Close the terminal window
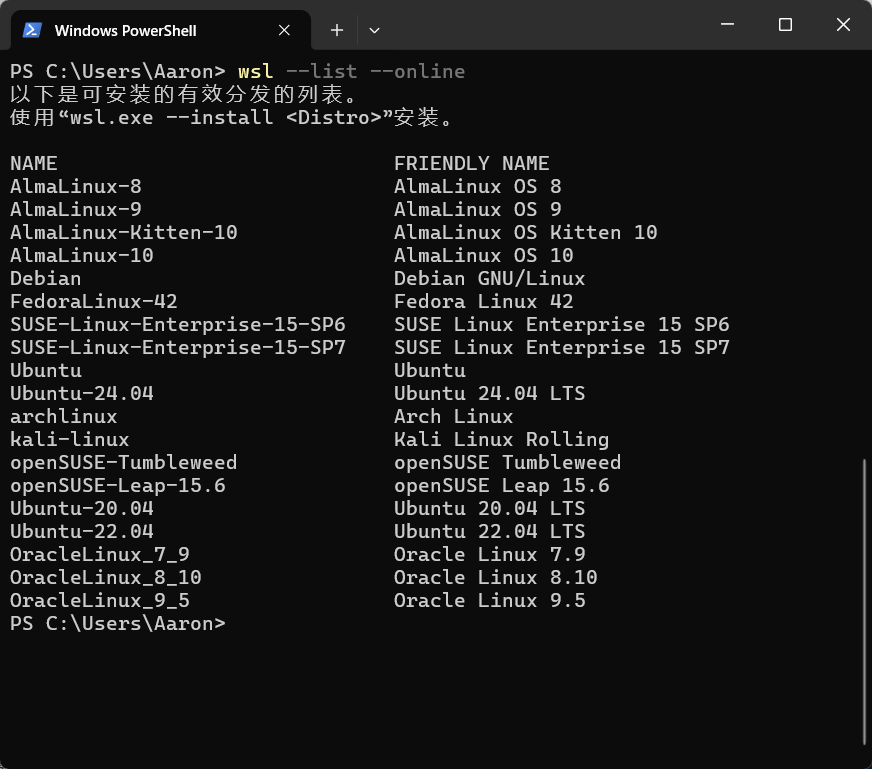Image resolution: width=872 pixels, height=769 pixels. click(x=843, y=24)
